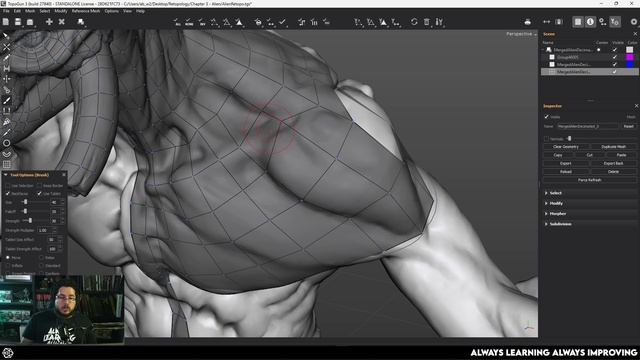640x360 pixels.
Task: Select the crossed-lines tool in left toolbar
Action: [7, 47]
